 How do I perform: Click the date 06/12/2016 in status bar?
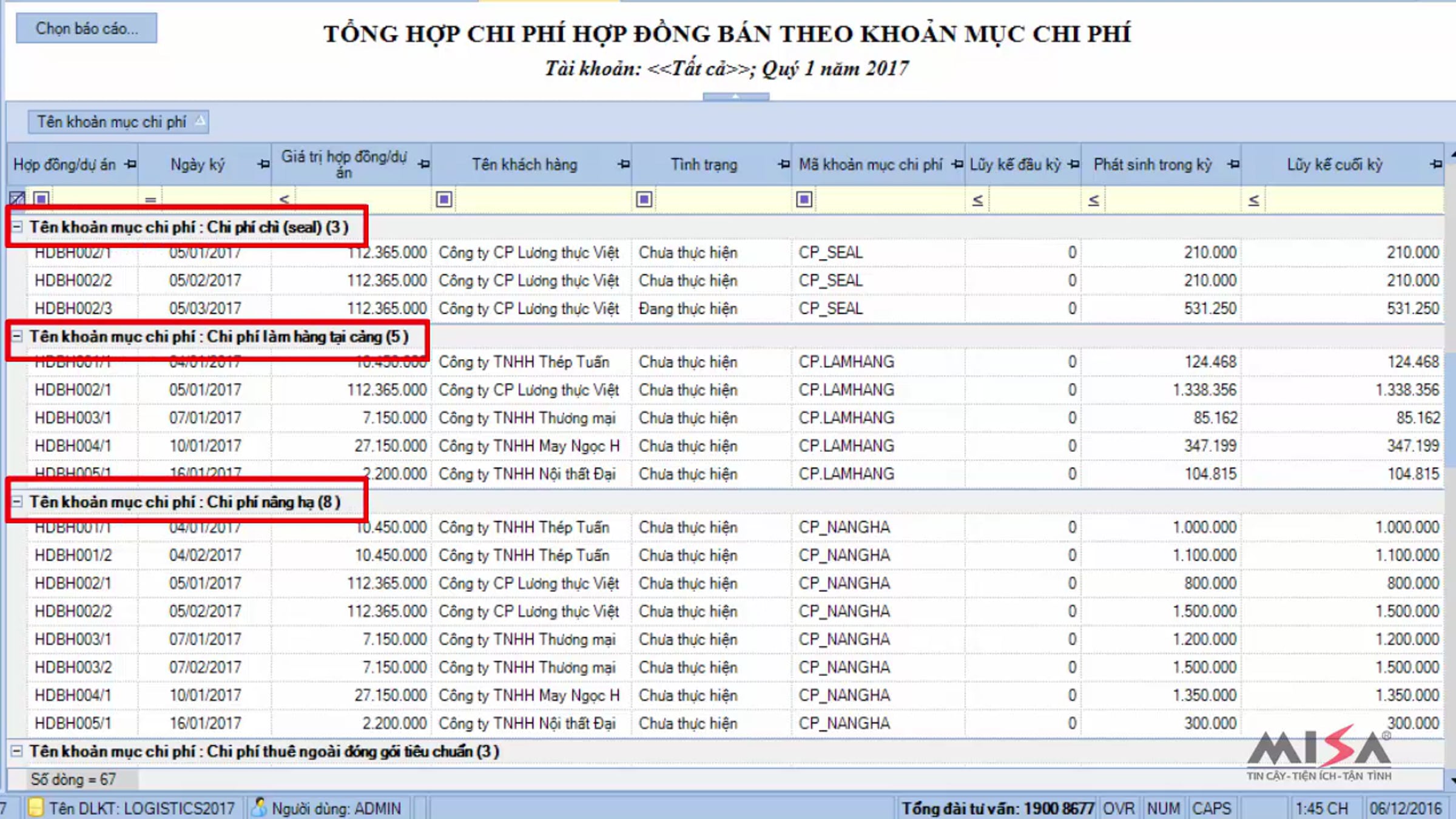pyautogui.click(x=1405, y=809)
